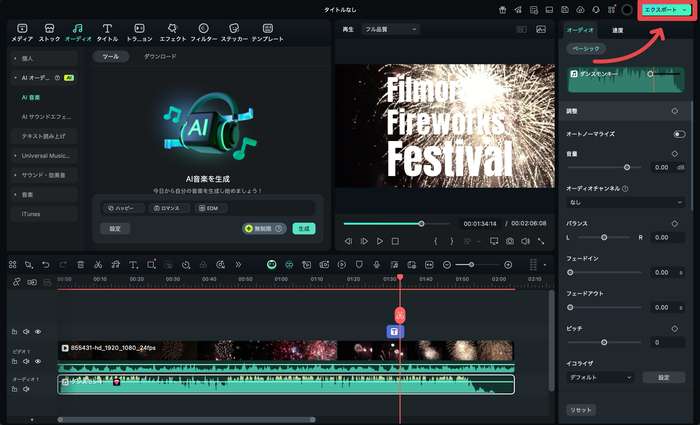Viewport: 700px width, 425px height.
Task: Split clip with the scissors icon
Action: tap(98, 265)
